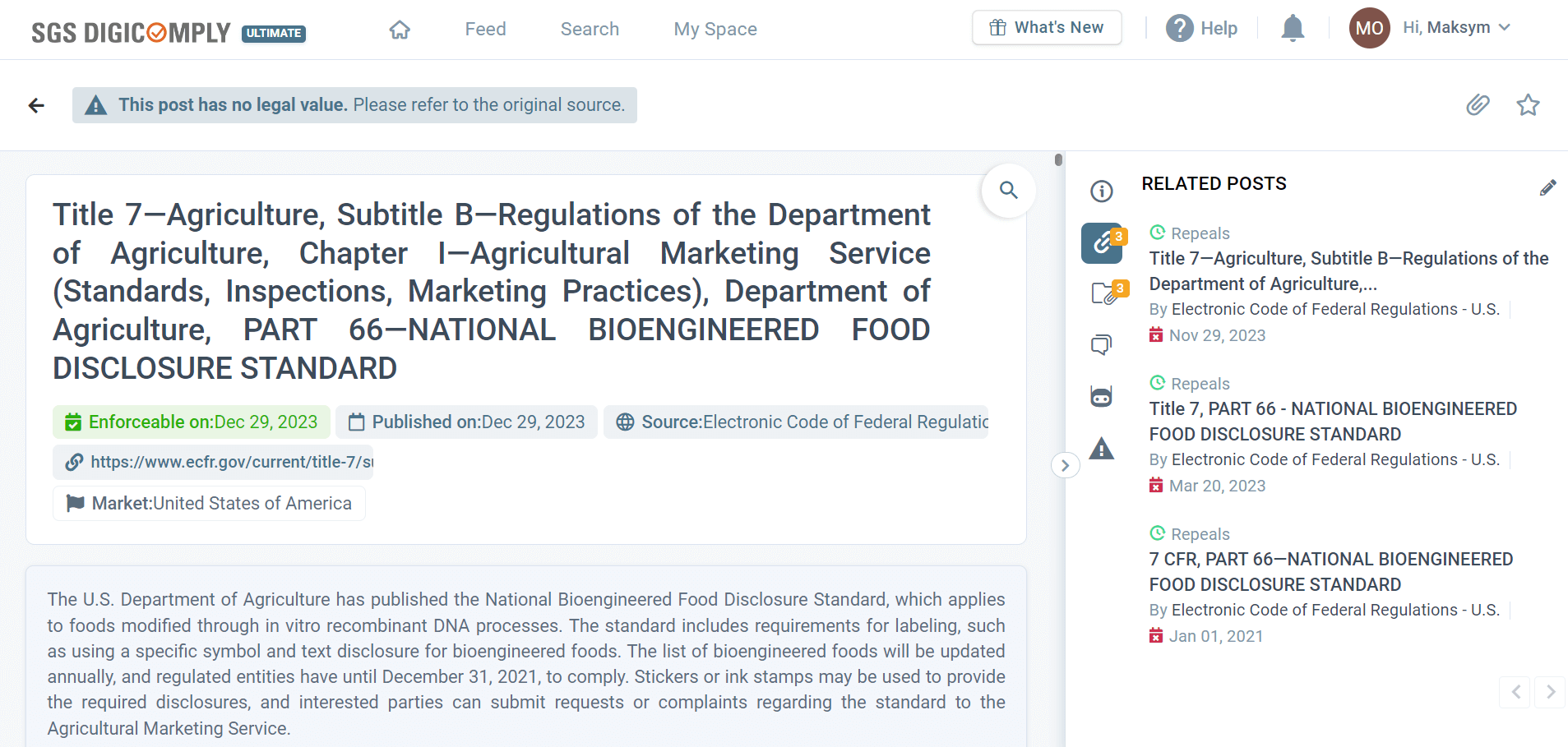The width and height of the screenshot is (1568, 747).
Task: Open the My Space section
Action: 715,29
